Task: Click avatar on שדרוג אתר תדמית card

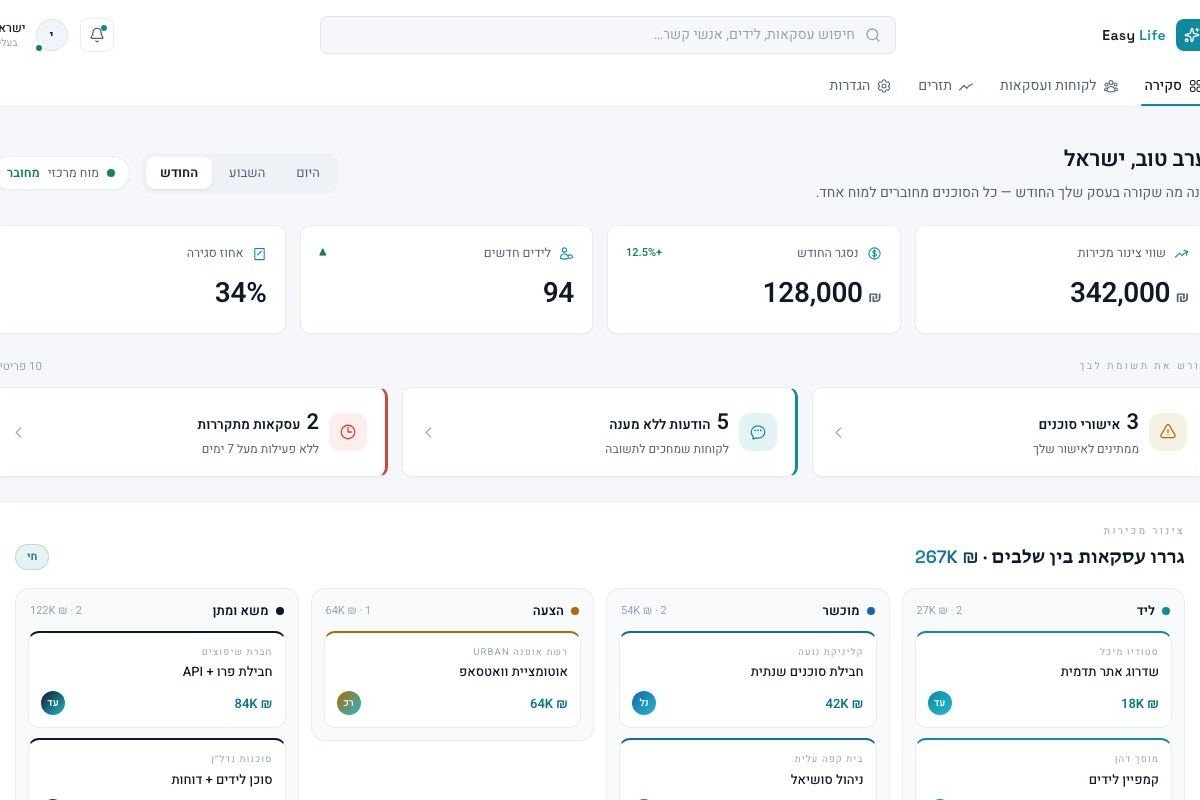Action: 940,703
